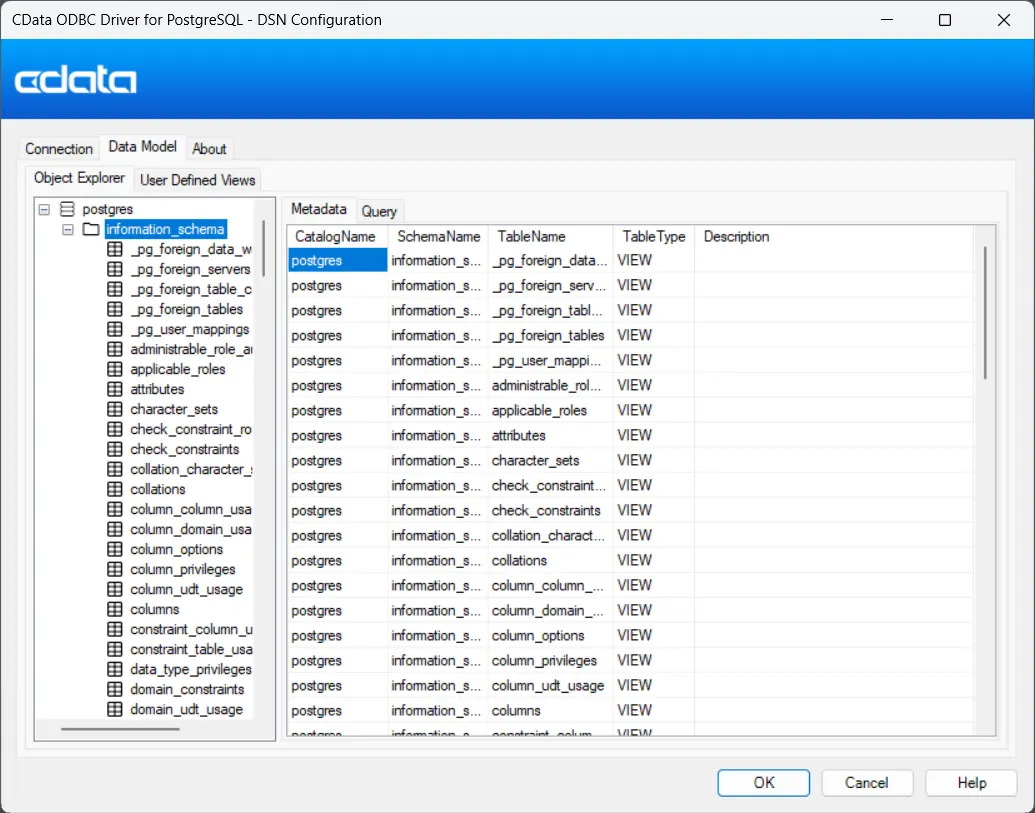Click the Cancel button
1035x813 pixels.
click(866, 782)
